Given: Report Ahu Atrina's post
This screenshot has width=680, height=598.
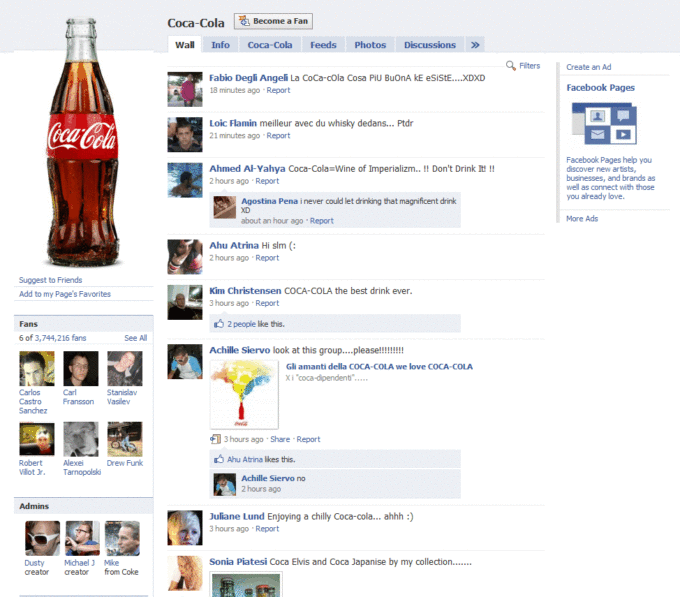Looking at the screenshot, I should (x=267, y=258).
